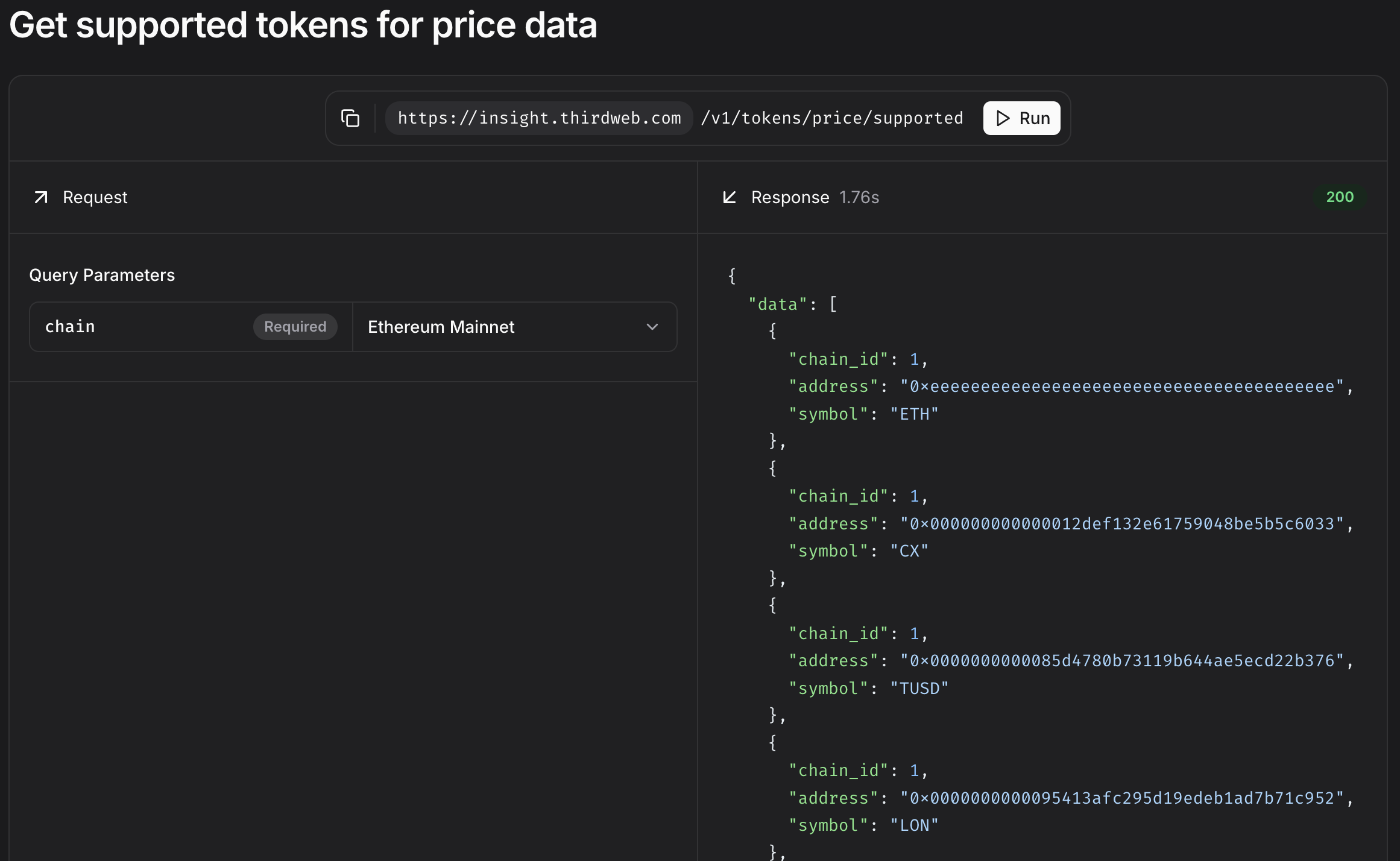The height and width of the screenshot is (861, 1400).
Task: Select the Request panel header
Action: coord(95,197)
